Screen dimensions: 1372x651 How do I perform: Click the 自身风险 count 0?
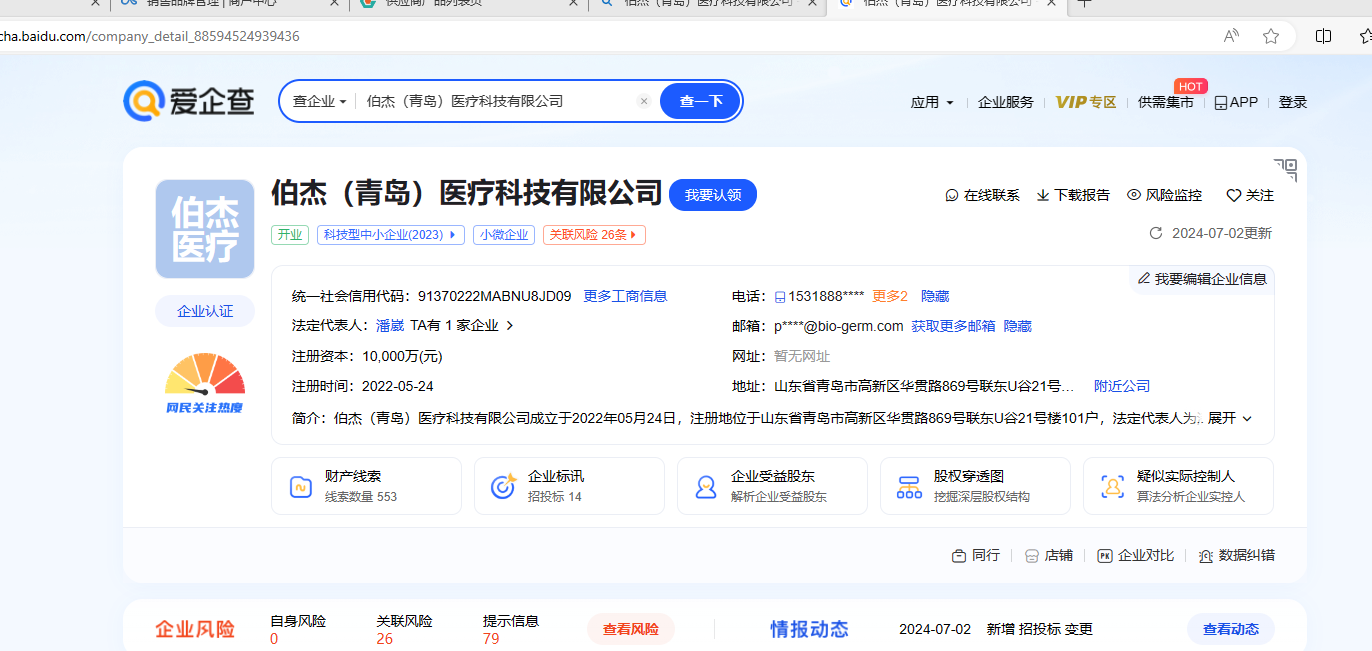pos(274,639)
